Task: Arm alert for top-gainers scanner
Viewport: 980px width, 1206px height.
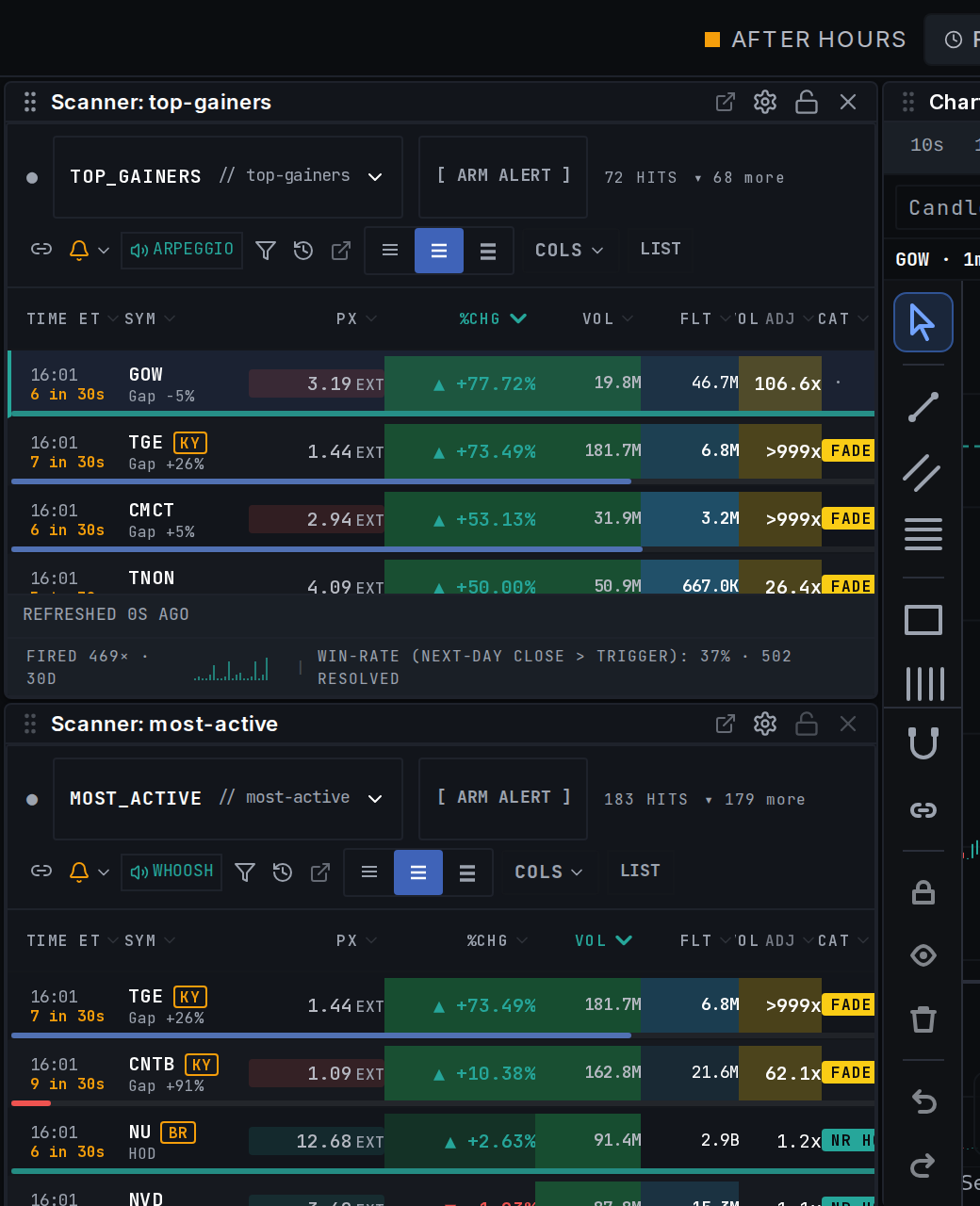Action: [x=503, y=176]
